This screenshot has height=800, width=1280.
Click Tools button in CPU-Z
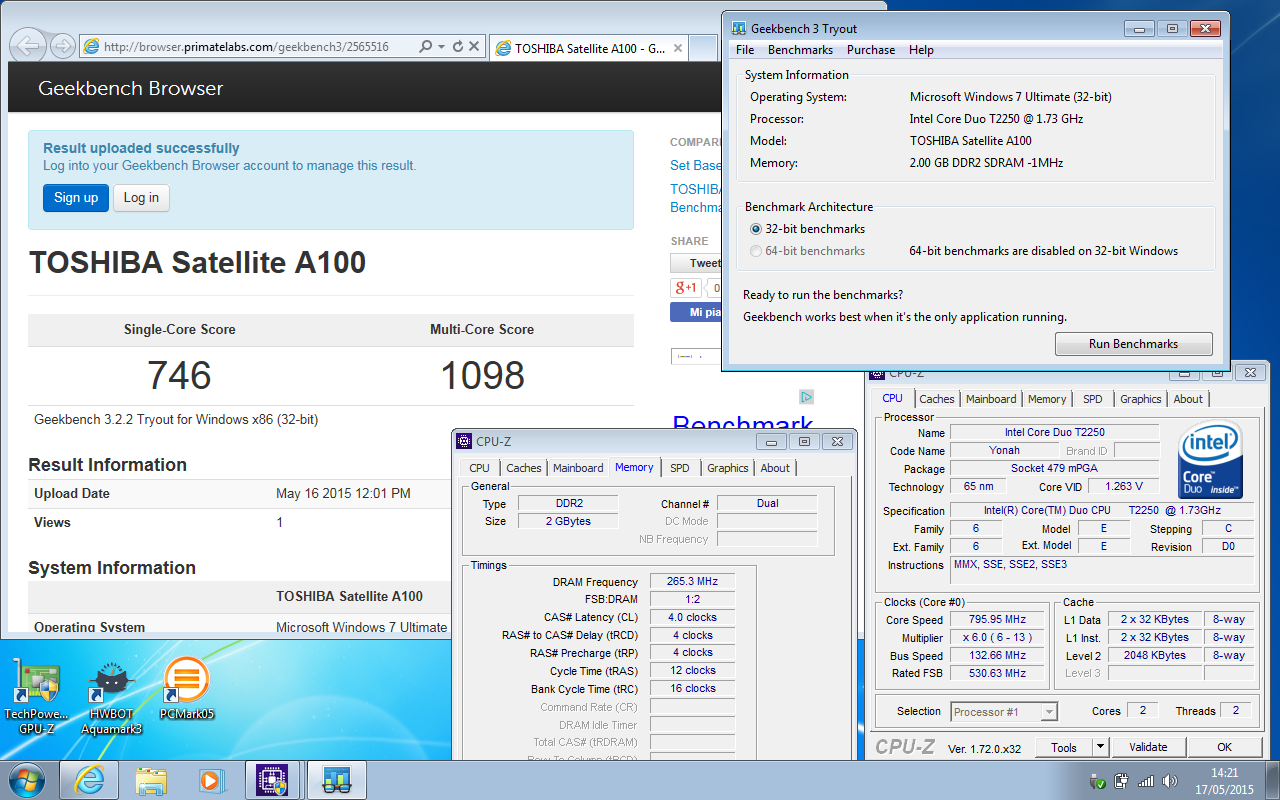coord(1064,747)
